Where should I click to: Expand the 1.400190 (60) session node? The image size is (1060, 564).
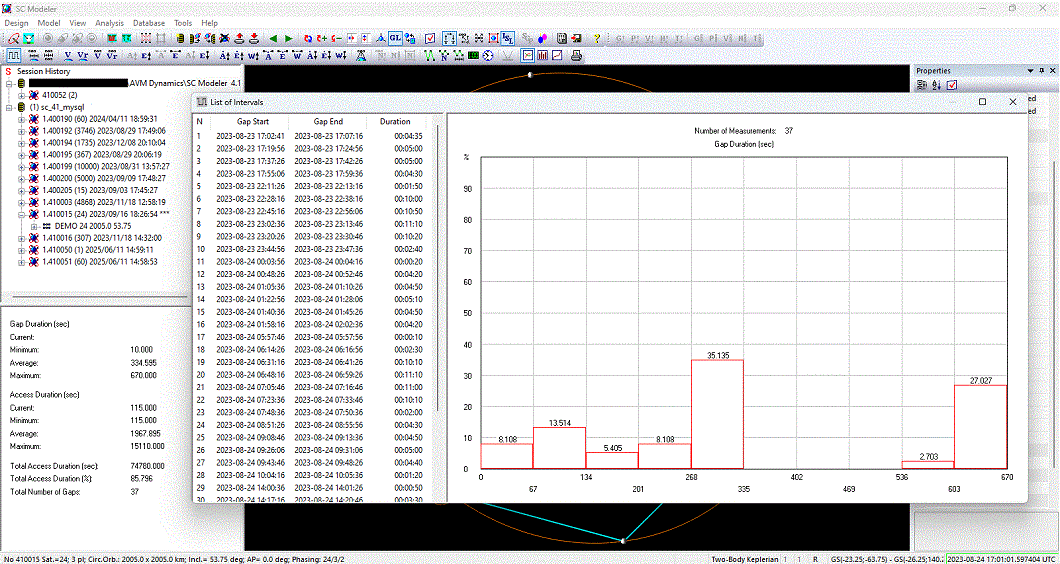22,119
